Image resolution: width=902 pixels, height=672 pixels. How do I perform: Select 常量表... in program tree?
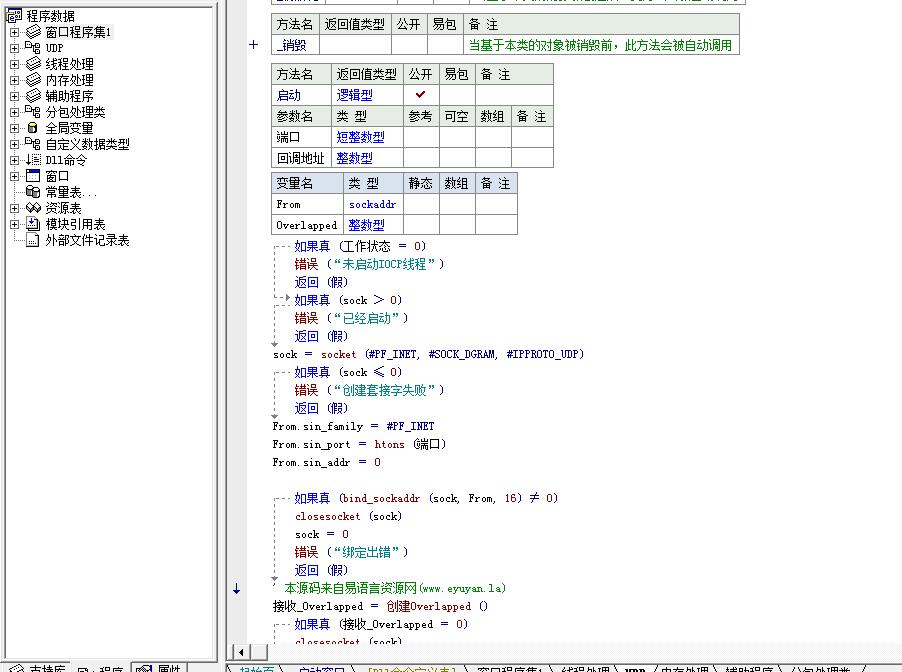click(x=71, y=192)
